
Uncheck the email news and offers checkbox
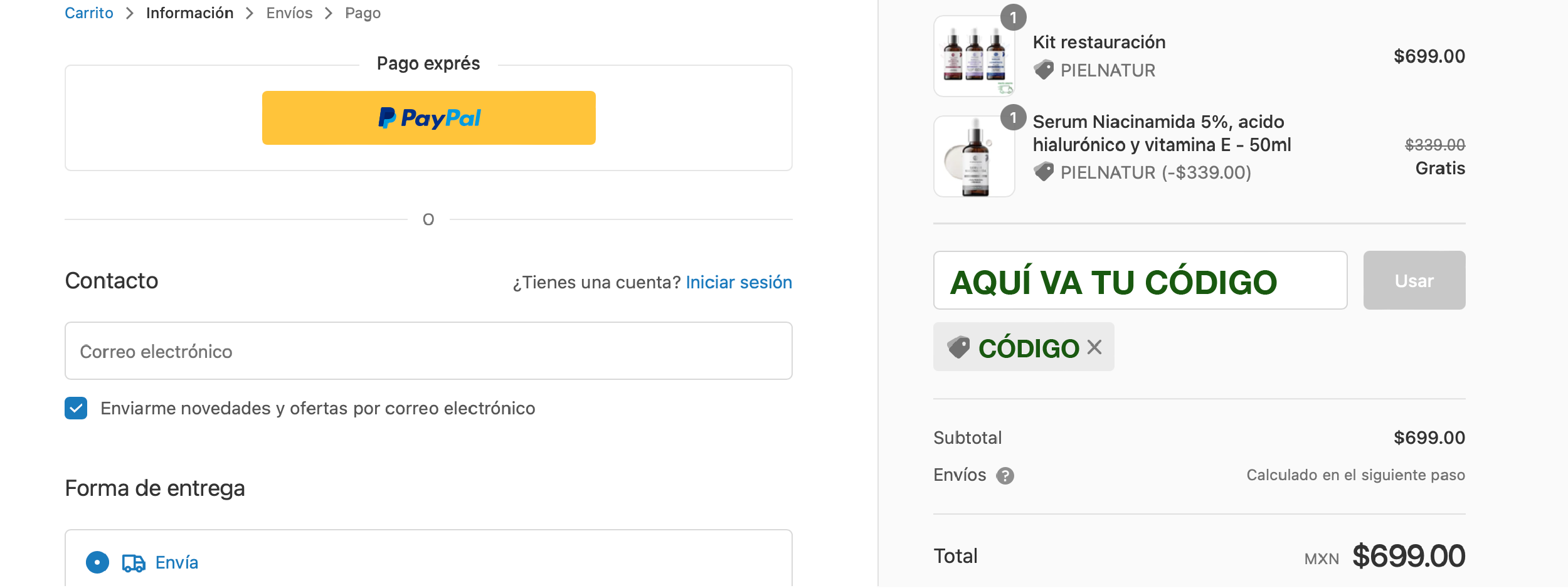(x=76, y=408)
